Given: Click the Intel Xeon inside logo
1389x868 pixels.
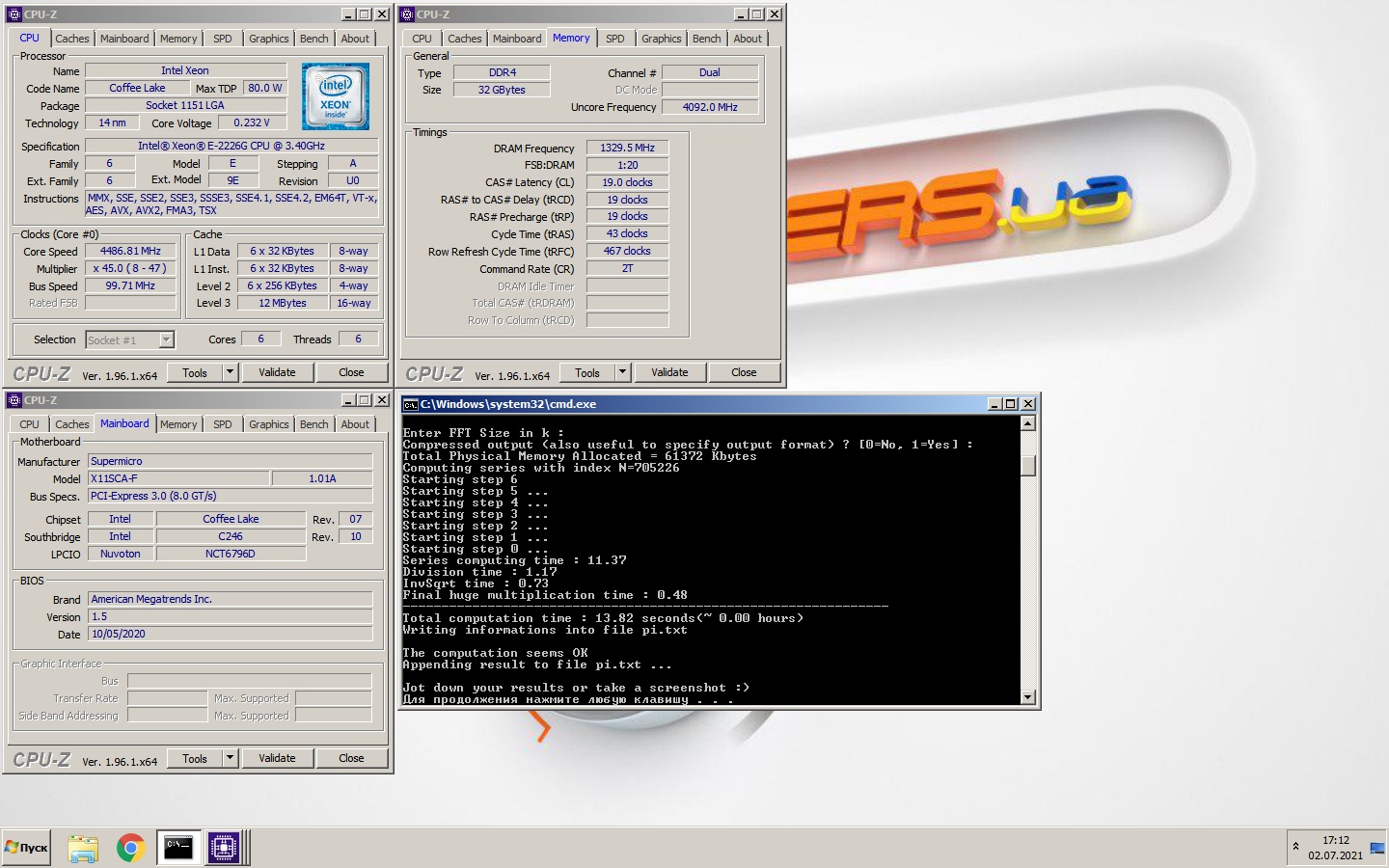Looking at the screenshot, I should tap(336, 96).
